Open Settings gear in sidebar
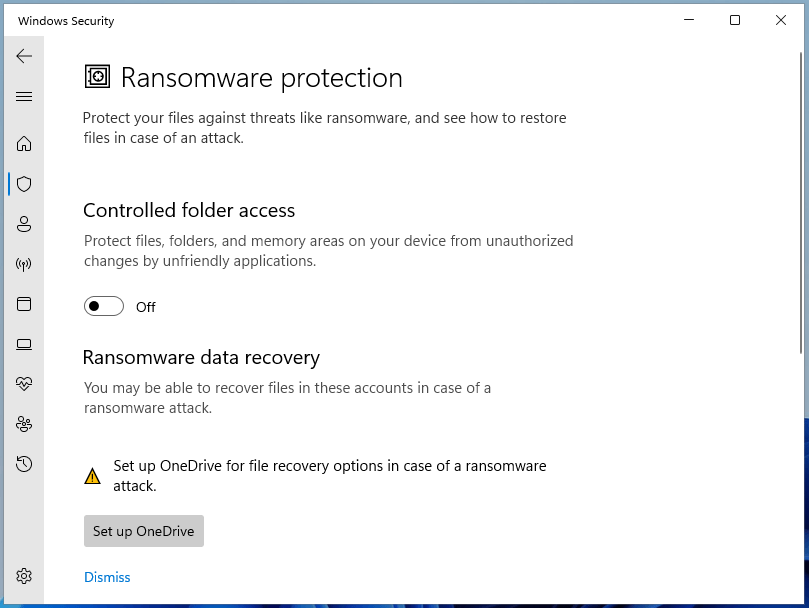Image resolution: width=809 pixels, height=608 pixels. point(24,576)
